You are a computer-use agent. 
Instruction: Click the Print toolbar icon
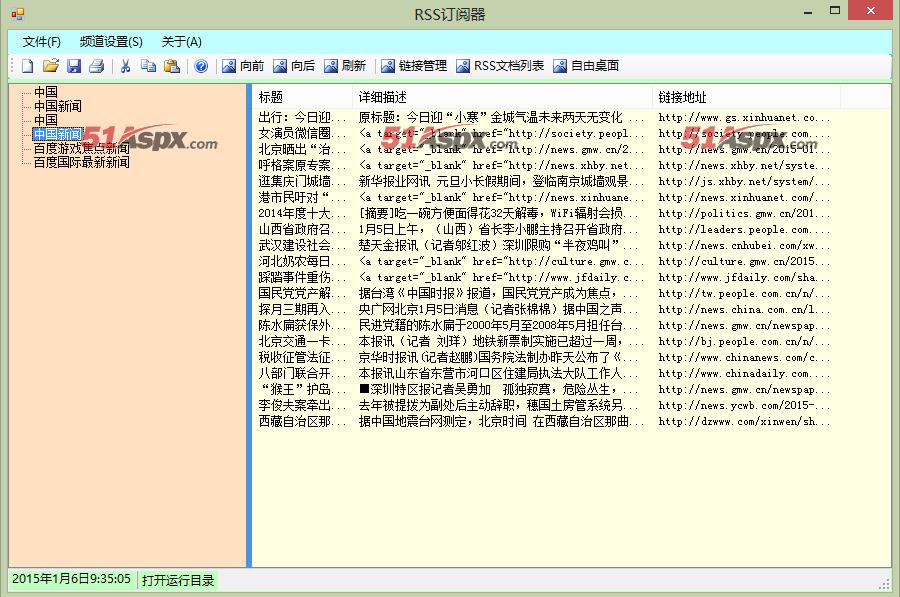(x=96, y=66)
